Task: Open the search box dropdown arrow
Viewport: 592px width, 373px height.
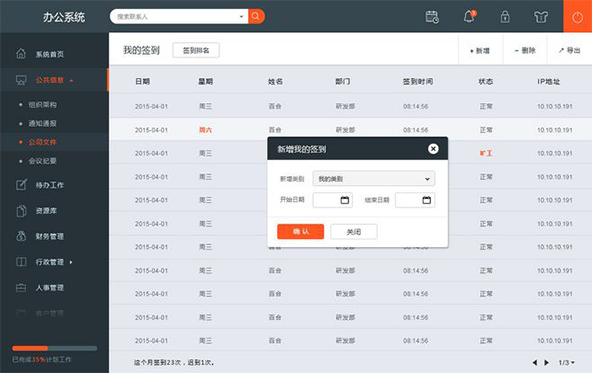Action: click(241, 17)
